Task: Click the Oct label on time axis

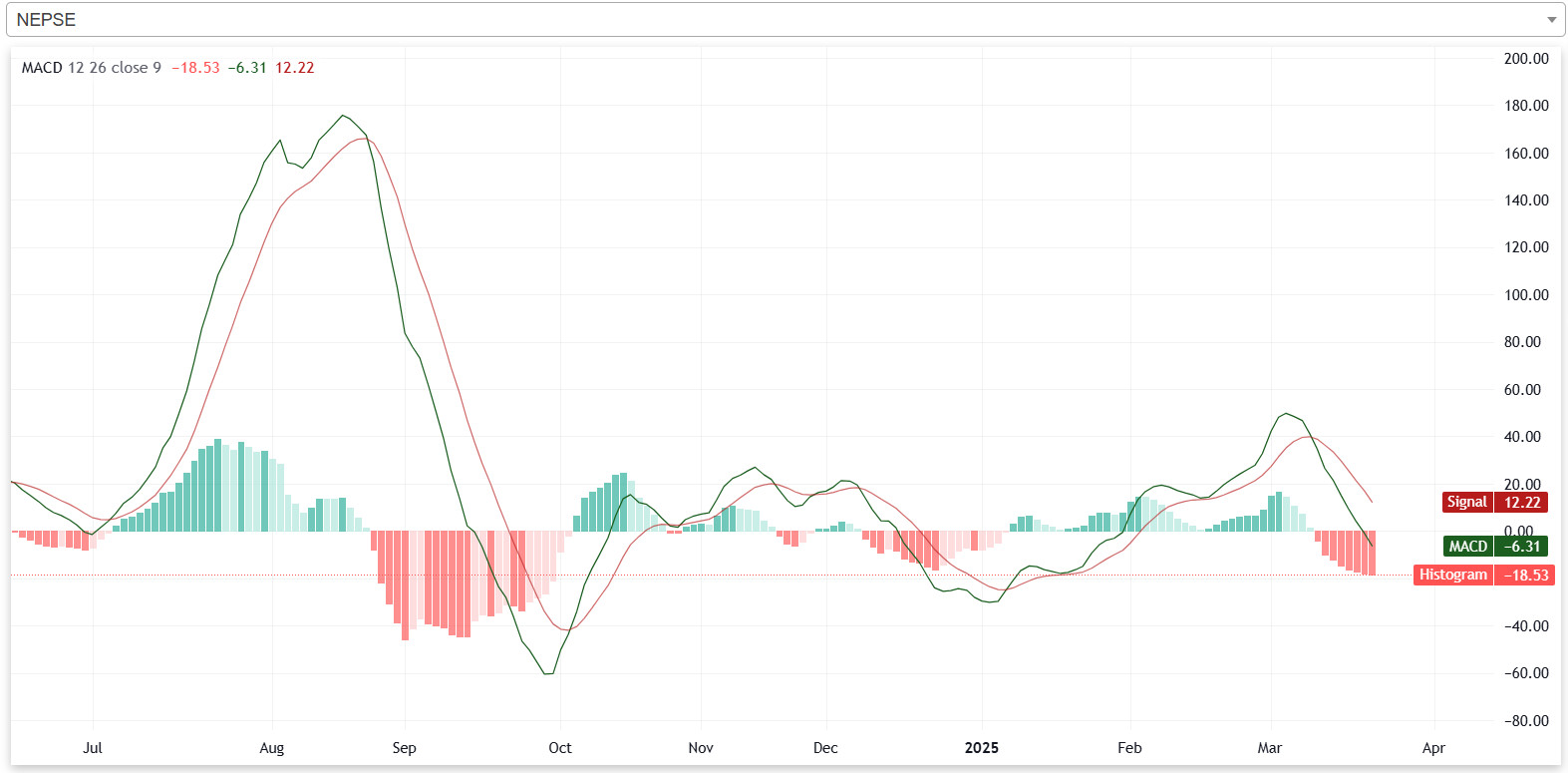Action: 560,748
